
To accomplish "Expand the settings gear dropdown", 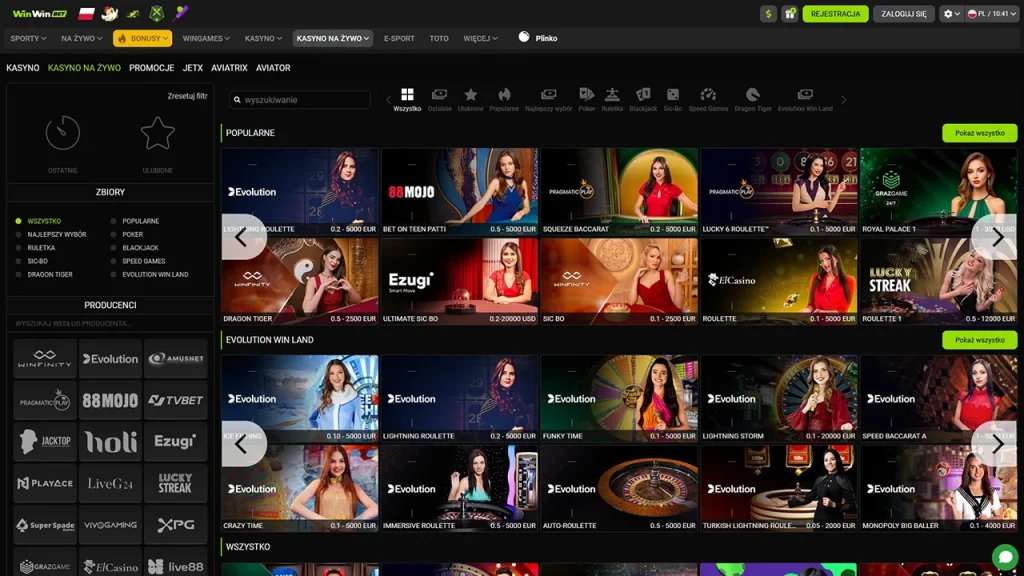I will click(951, 14).
